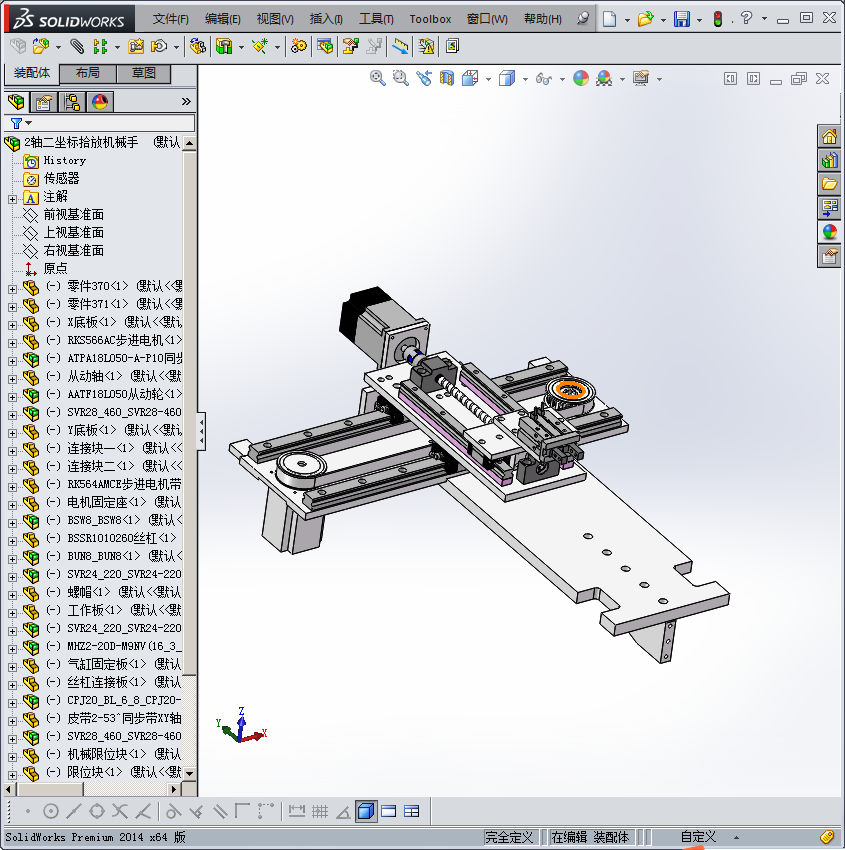Toggle the four-view layout icon in bottom toolbar
The height and width of the screenshot is (850, 845).
coord(412,812)
